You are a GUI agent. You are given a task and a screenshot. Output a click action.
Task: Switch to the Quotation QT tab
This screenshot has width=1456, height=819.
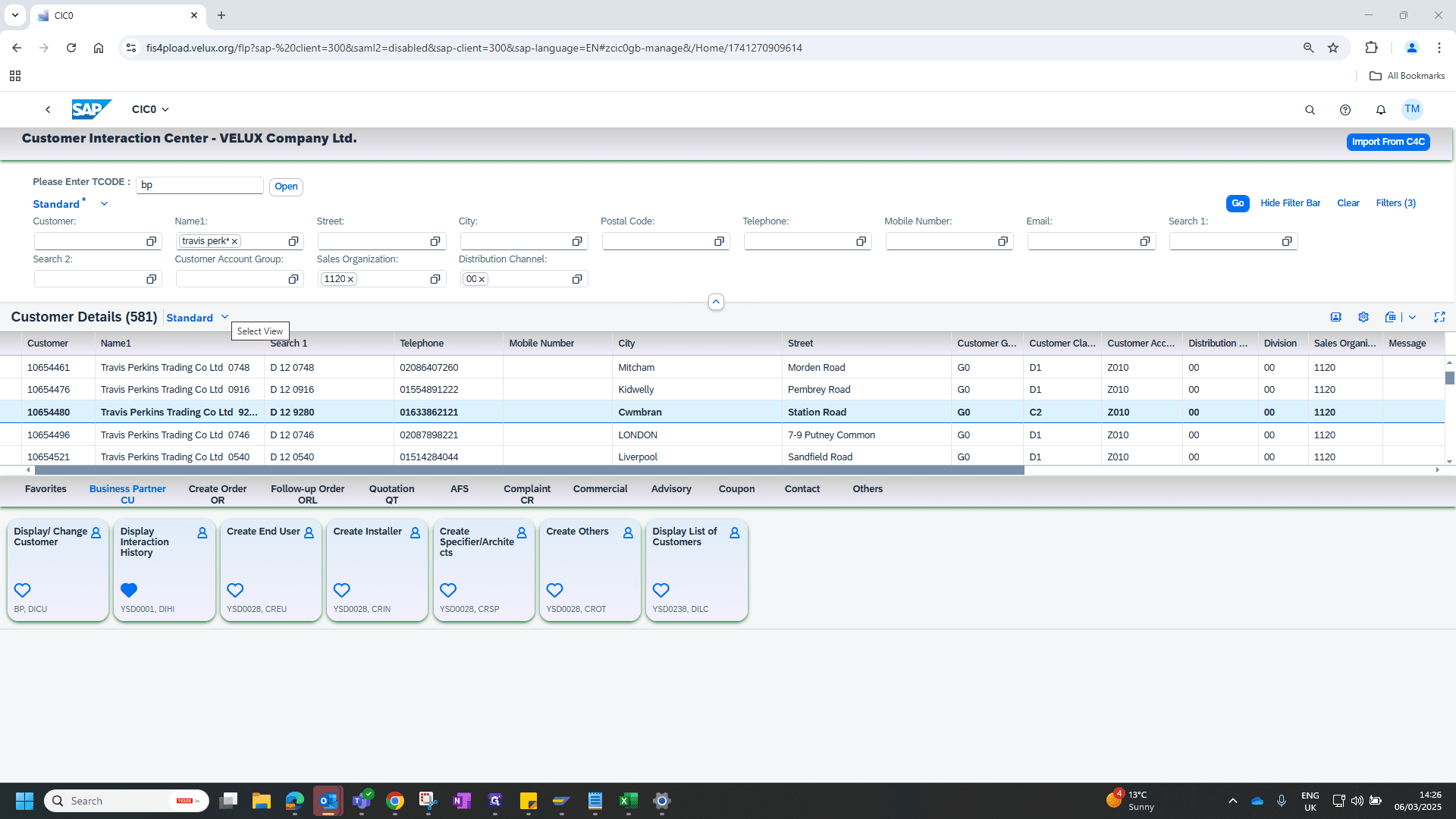pos(392,494)
